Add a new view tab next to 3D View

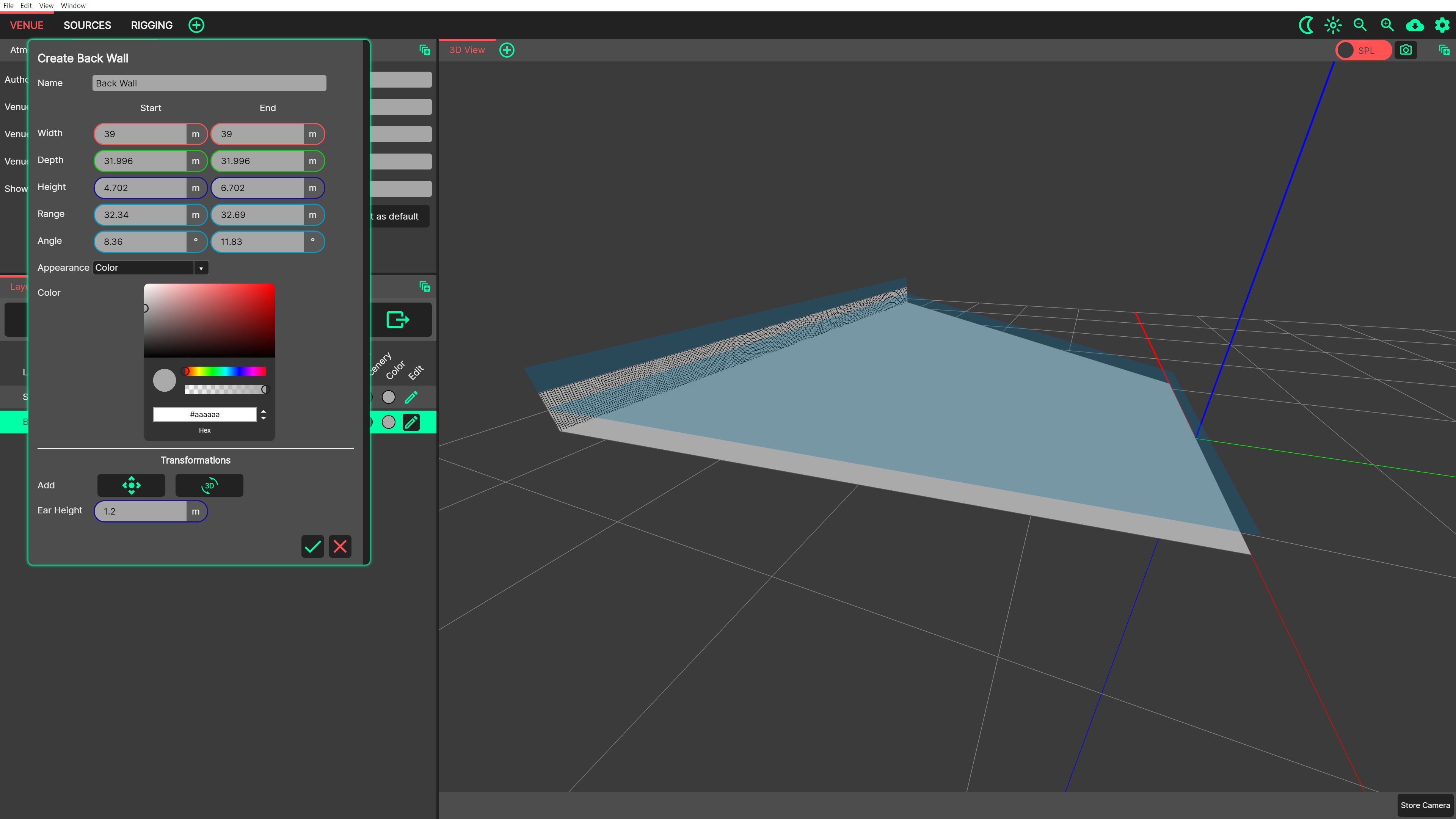click(507, 50)
